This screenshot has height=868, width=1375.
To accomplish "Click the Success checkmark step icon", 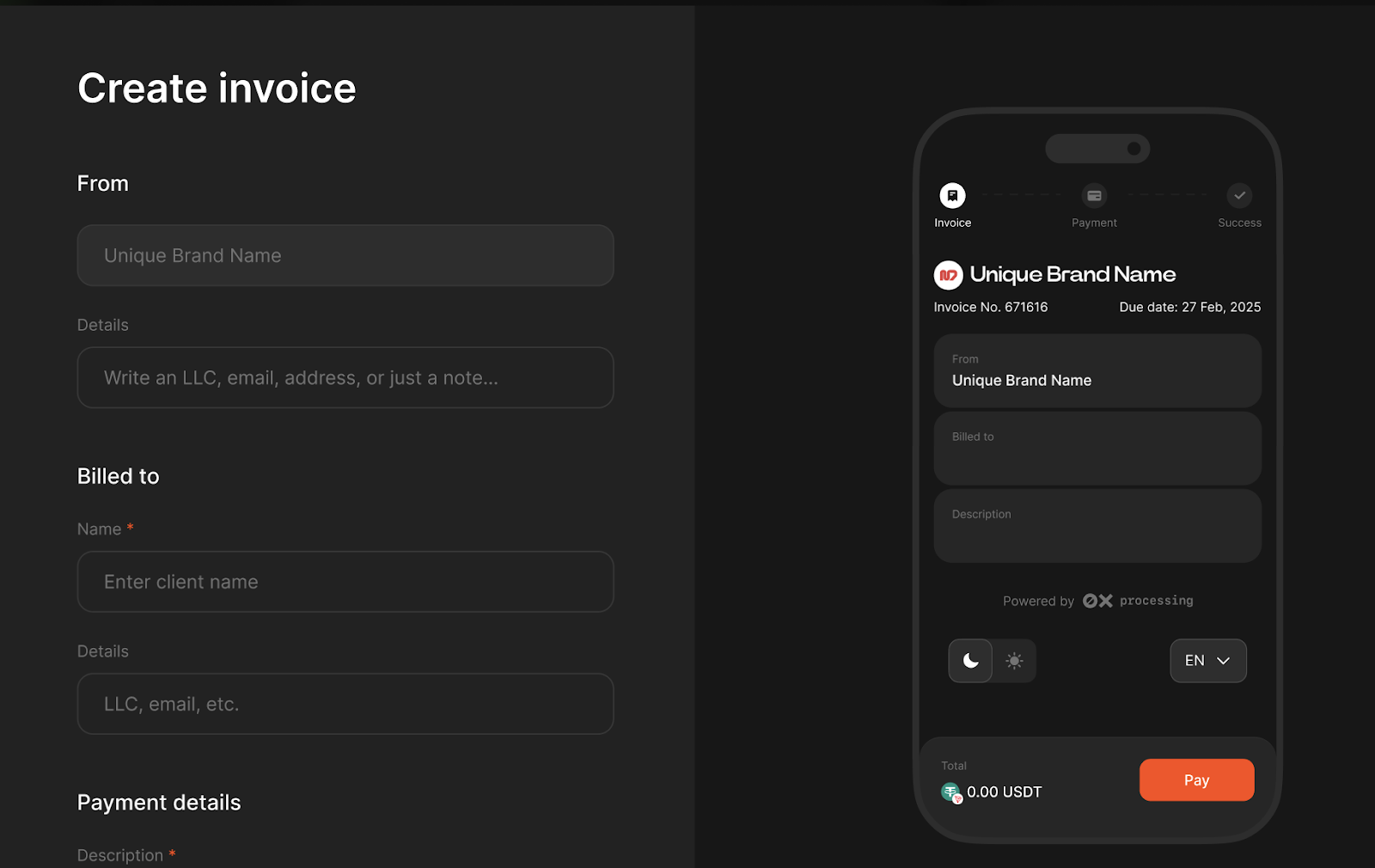I will pos(1239,196).
